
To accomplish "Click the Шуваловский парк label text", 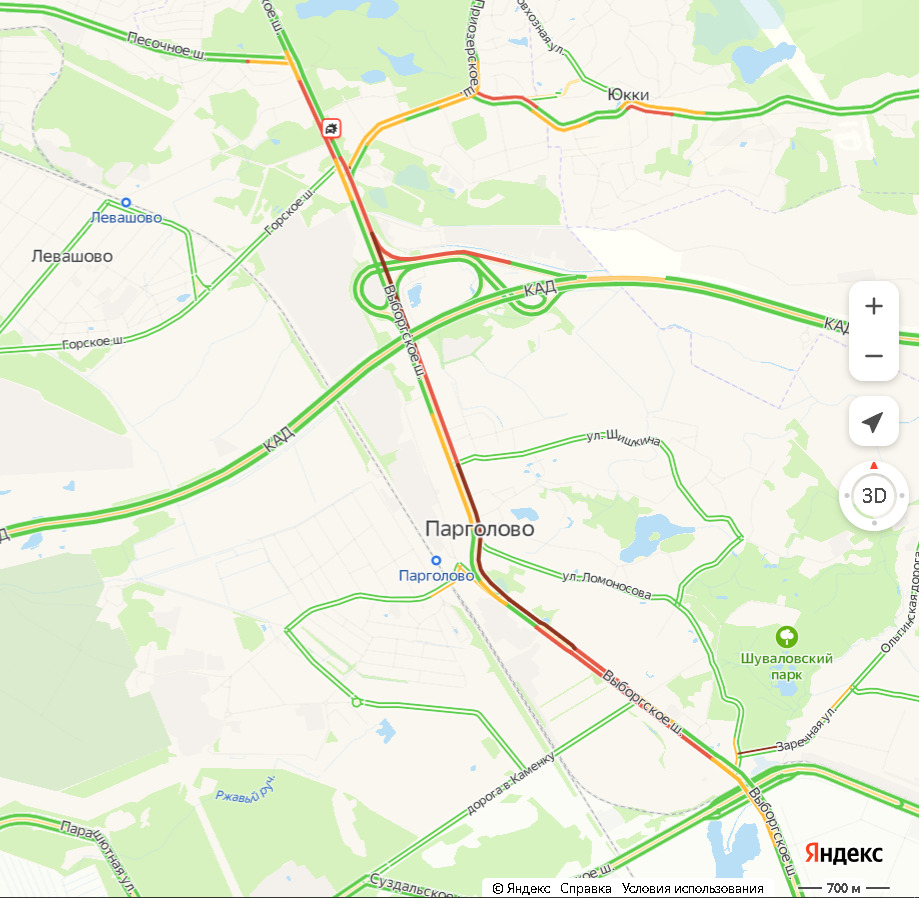I will (786, 666).
